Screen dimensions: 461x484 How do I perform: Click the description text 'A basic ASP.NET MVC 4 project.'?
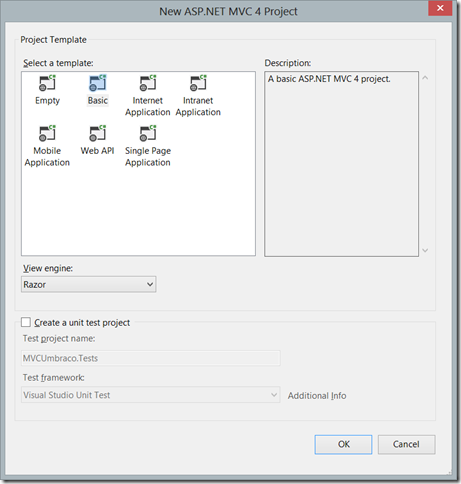(x=329, y=79)
